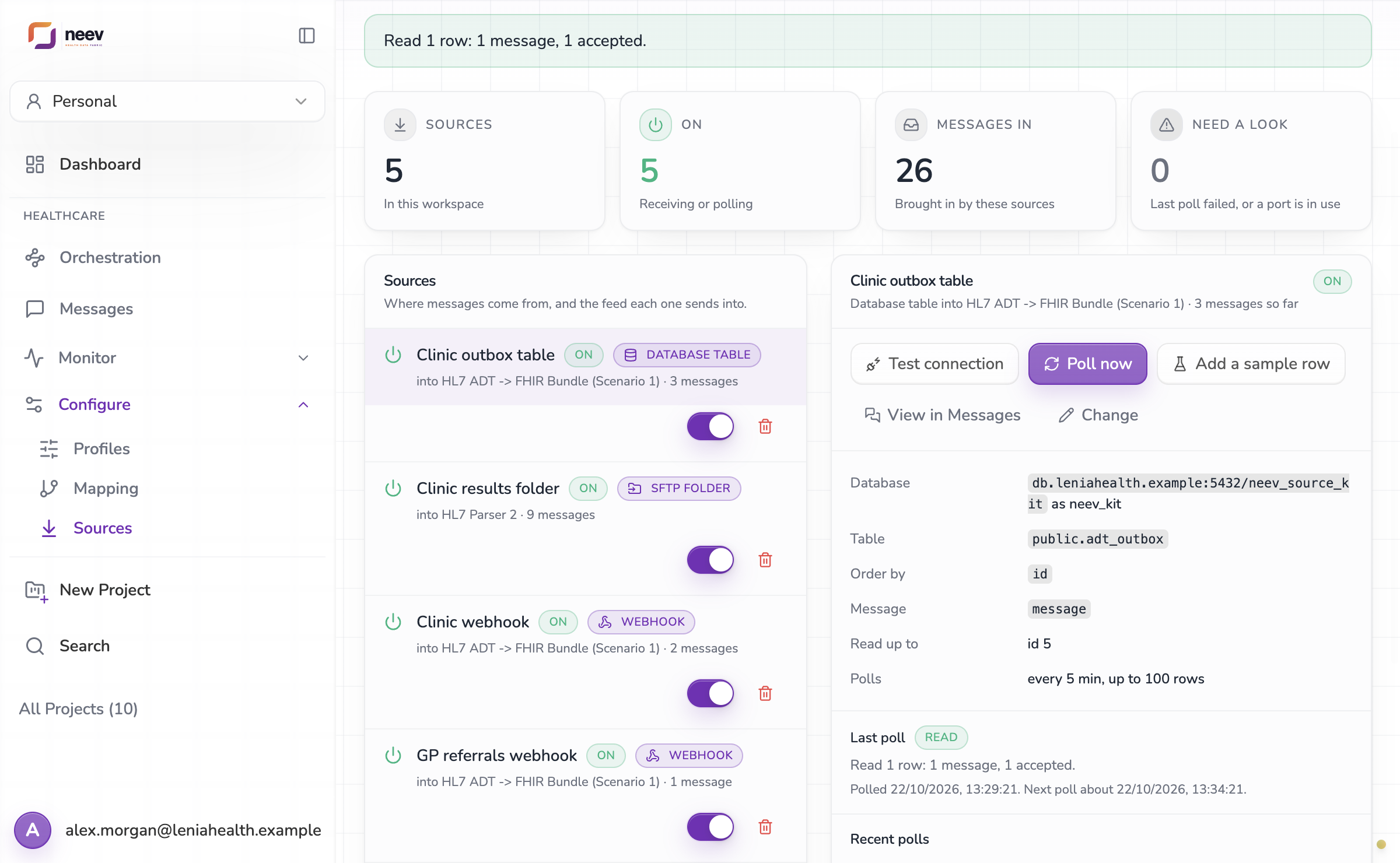The image size is (1400, 863).
Task: Delete the Clinic results folder source
Action: pos(765,560)
